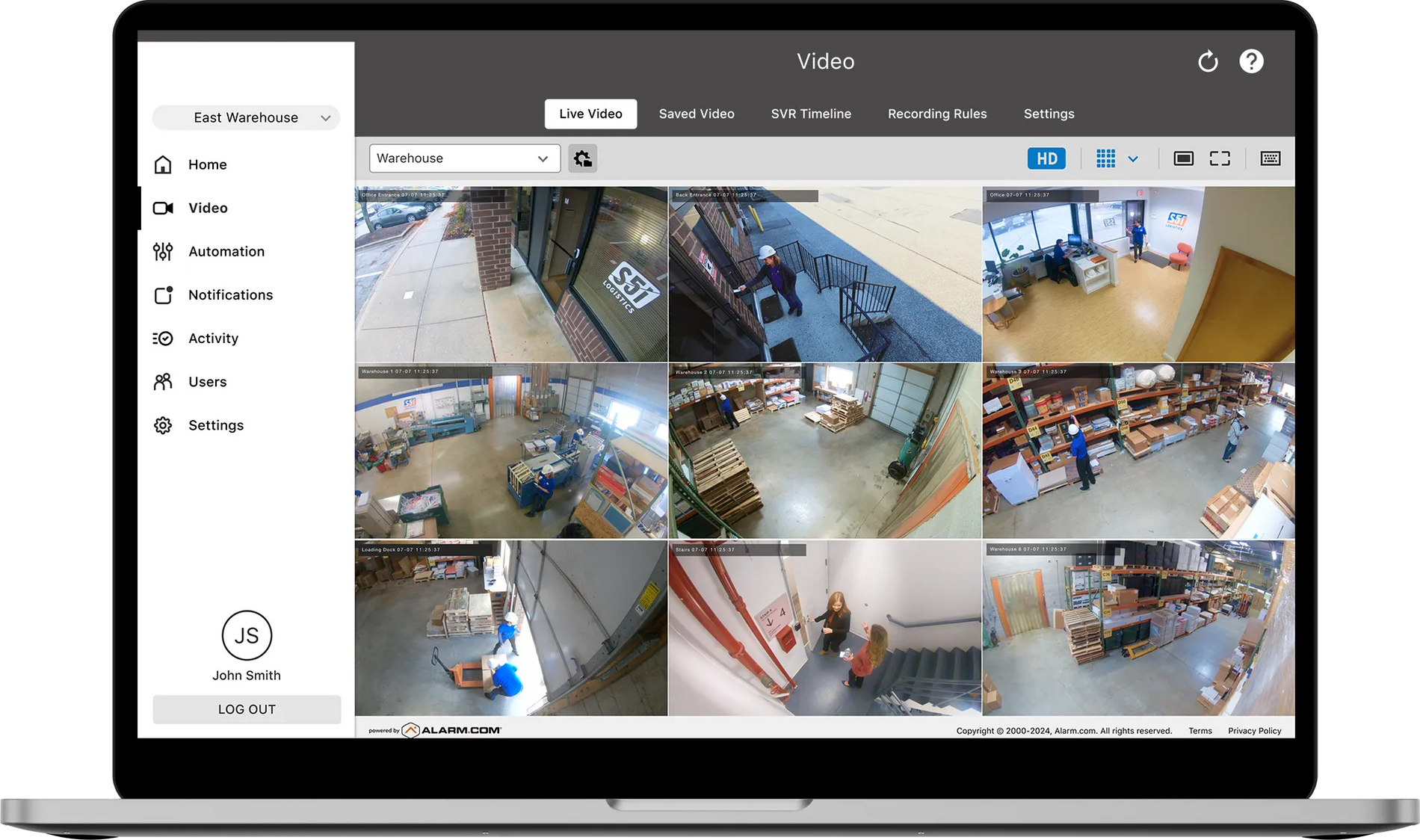Viewport: 1420px width, 840px height.
Task: Click the refresh icon in header
Action: (1208, 61)
